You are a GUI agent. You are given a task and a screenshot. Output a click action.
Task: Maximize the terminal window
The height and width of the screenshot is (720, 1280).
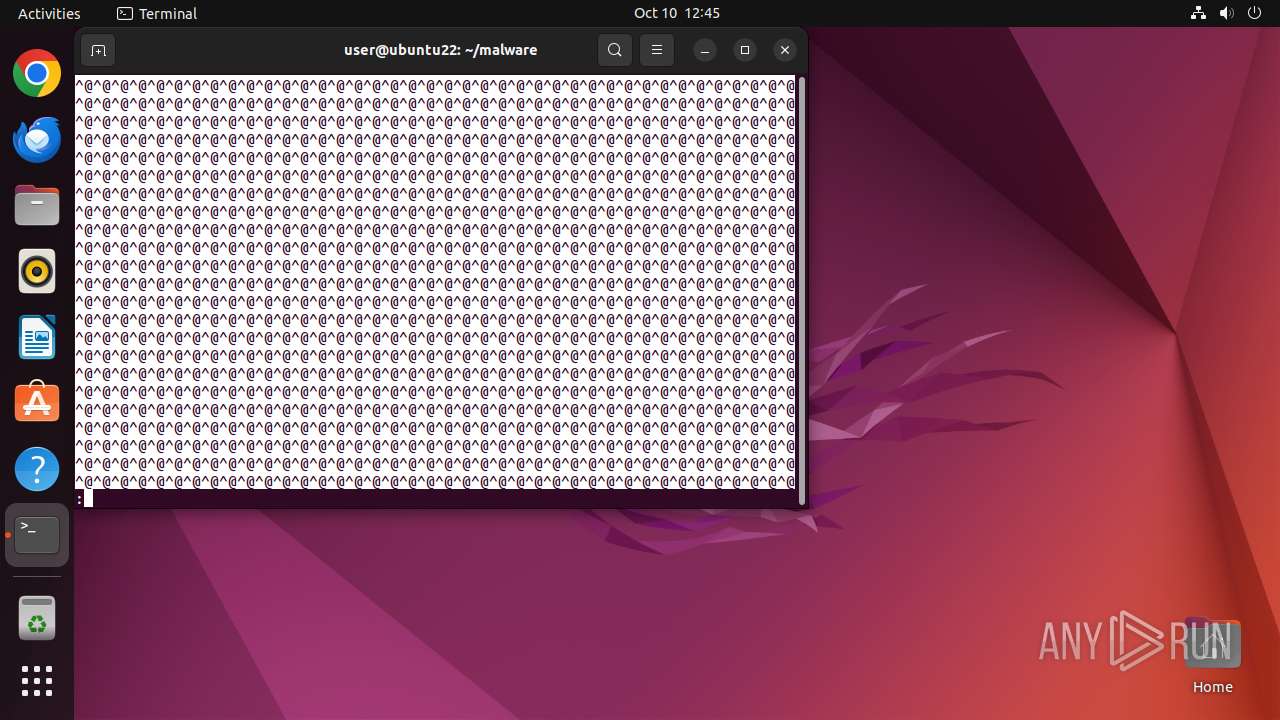point(745,50)
